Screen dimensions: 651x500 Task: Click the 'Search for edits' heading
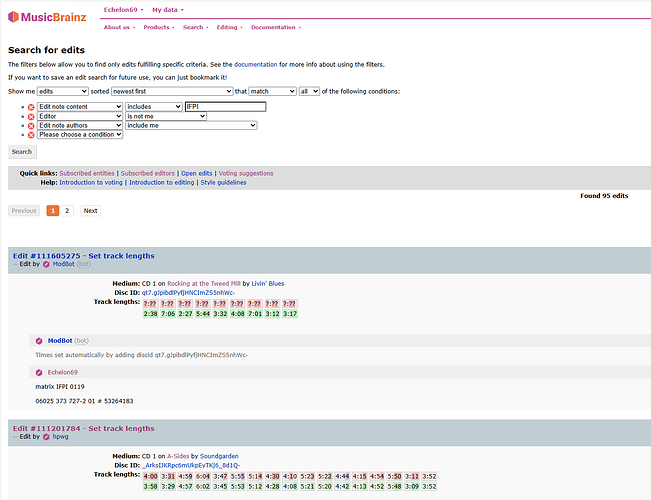tap(46, 50)
